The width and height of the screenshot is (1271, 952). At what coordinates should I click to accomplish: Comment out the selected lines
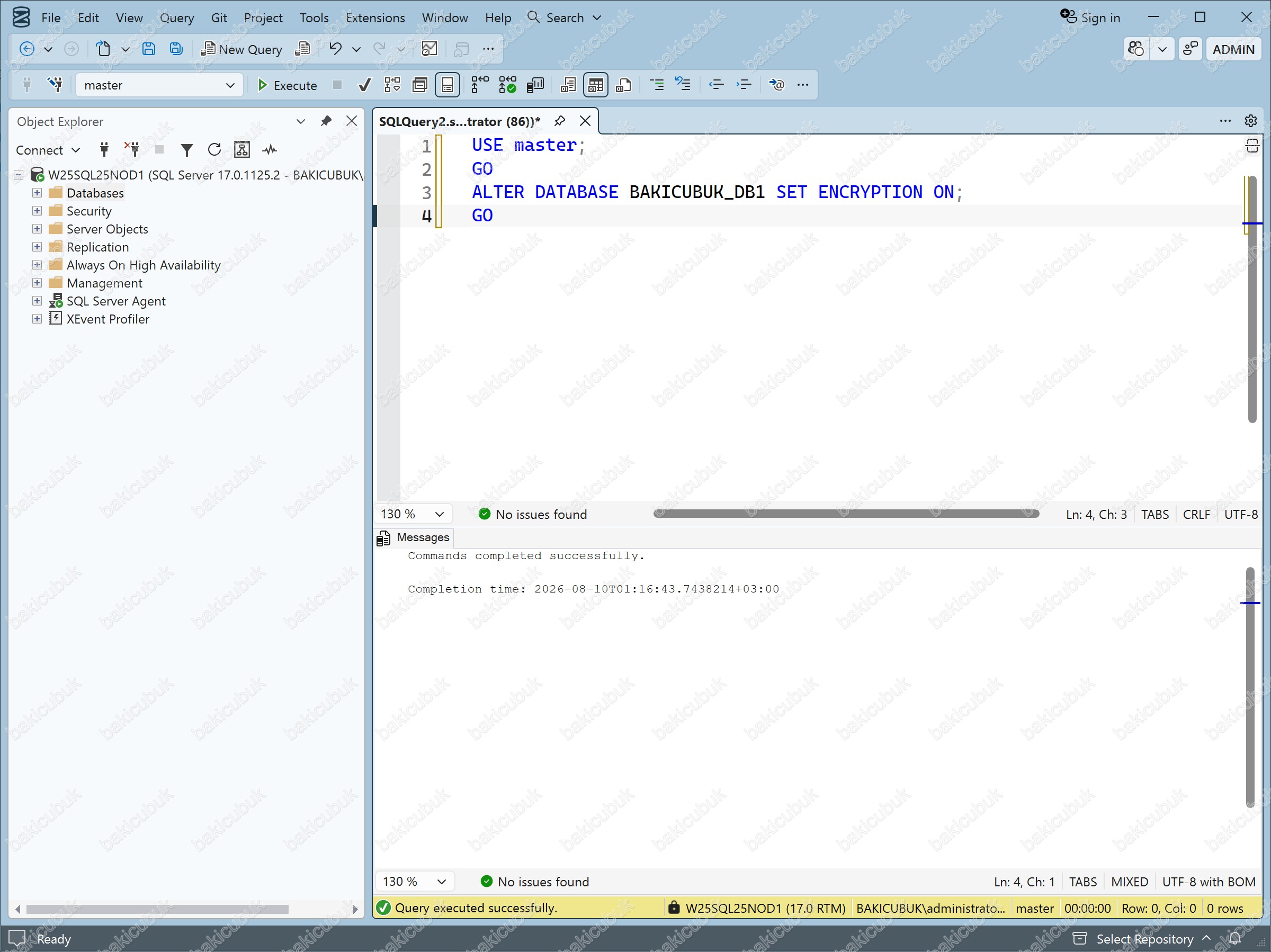656,85
